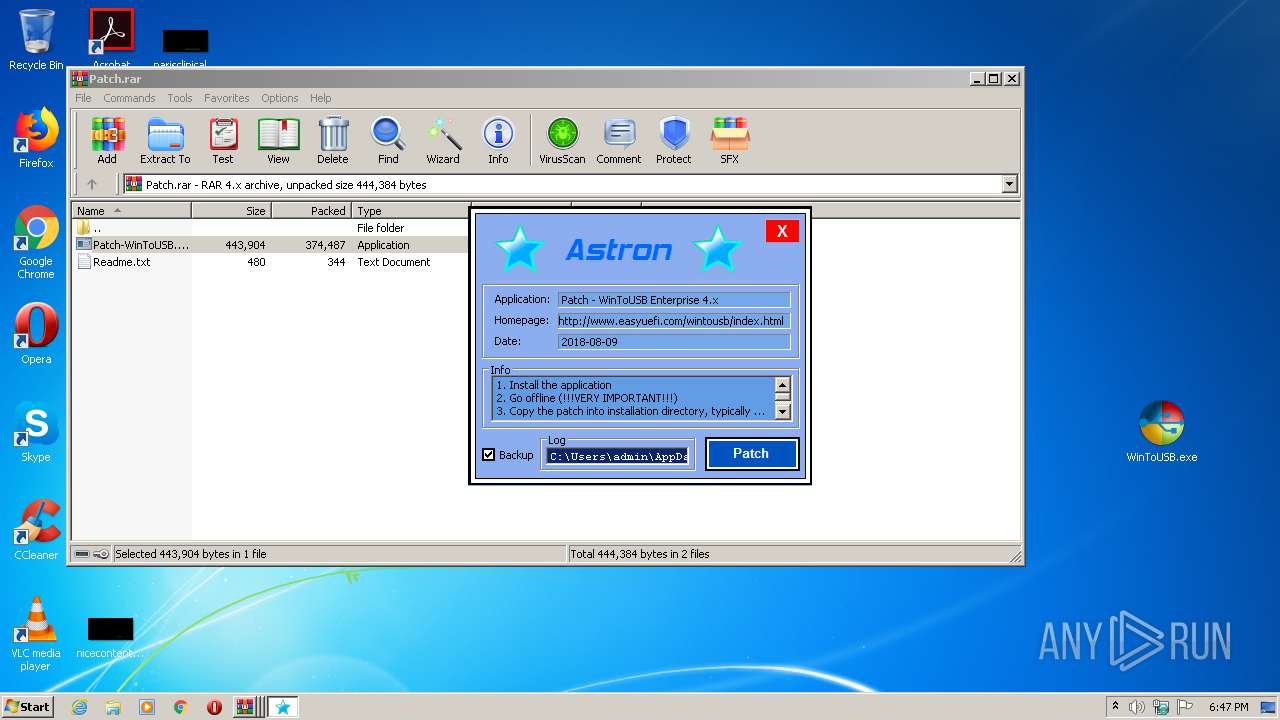Click the Recycle Bin desktop icon
The image size is (1280, 720).
click(x=36, y=40)
